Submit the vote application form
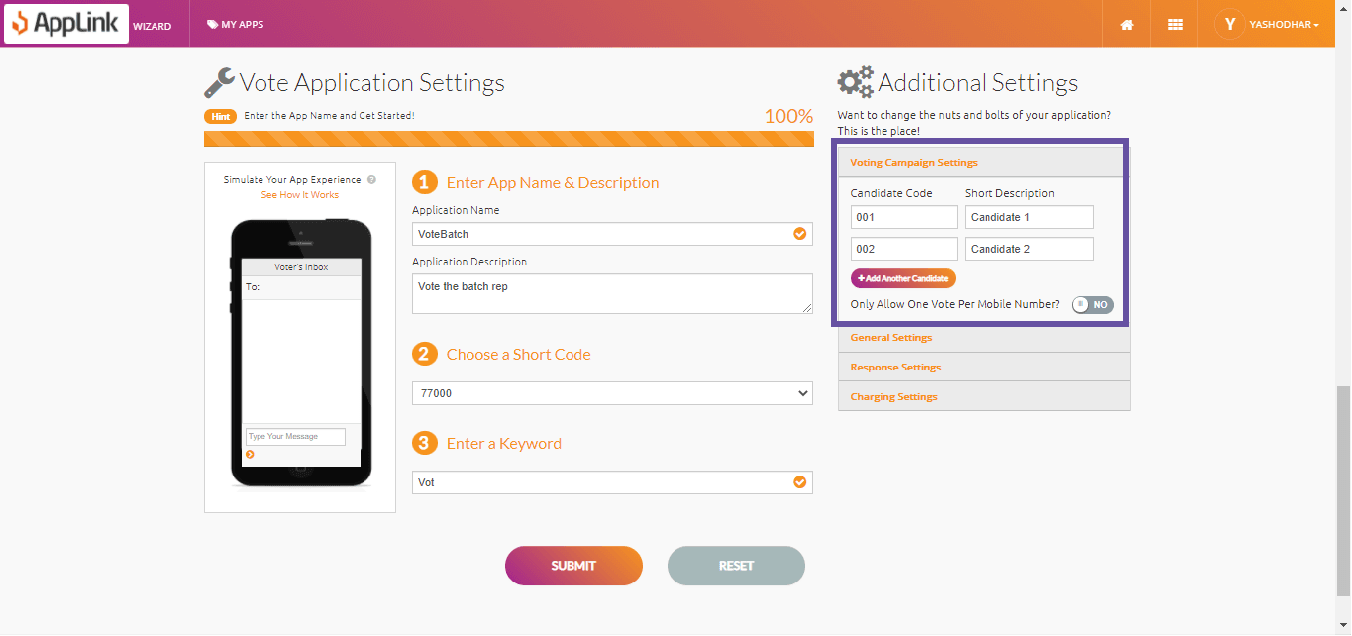This screenshot has width=1352, height=636. point(574,565)
